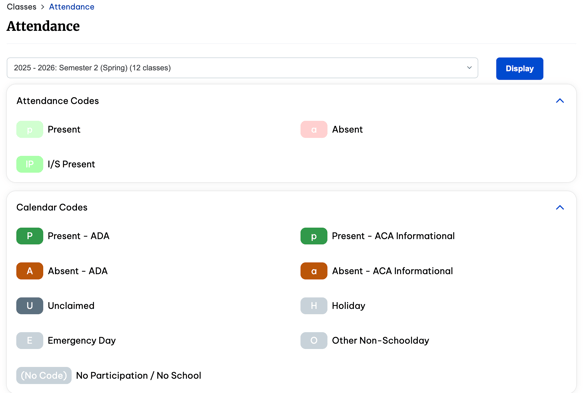Image resolution: width=583 pixels, height=393 pixels.
Task: Click the light green Present 'p' attendance badge
Action: click(29, 129)
